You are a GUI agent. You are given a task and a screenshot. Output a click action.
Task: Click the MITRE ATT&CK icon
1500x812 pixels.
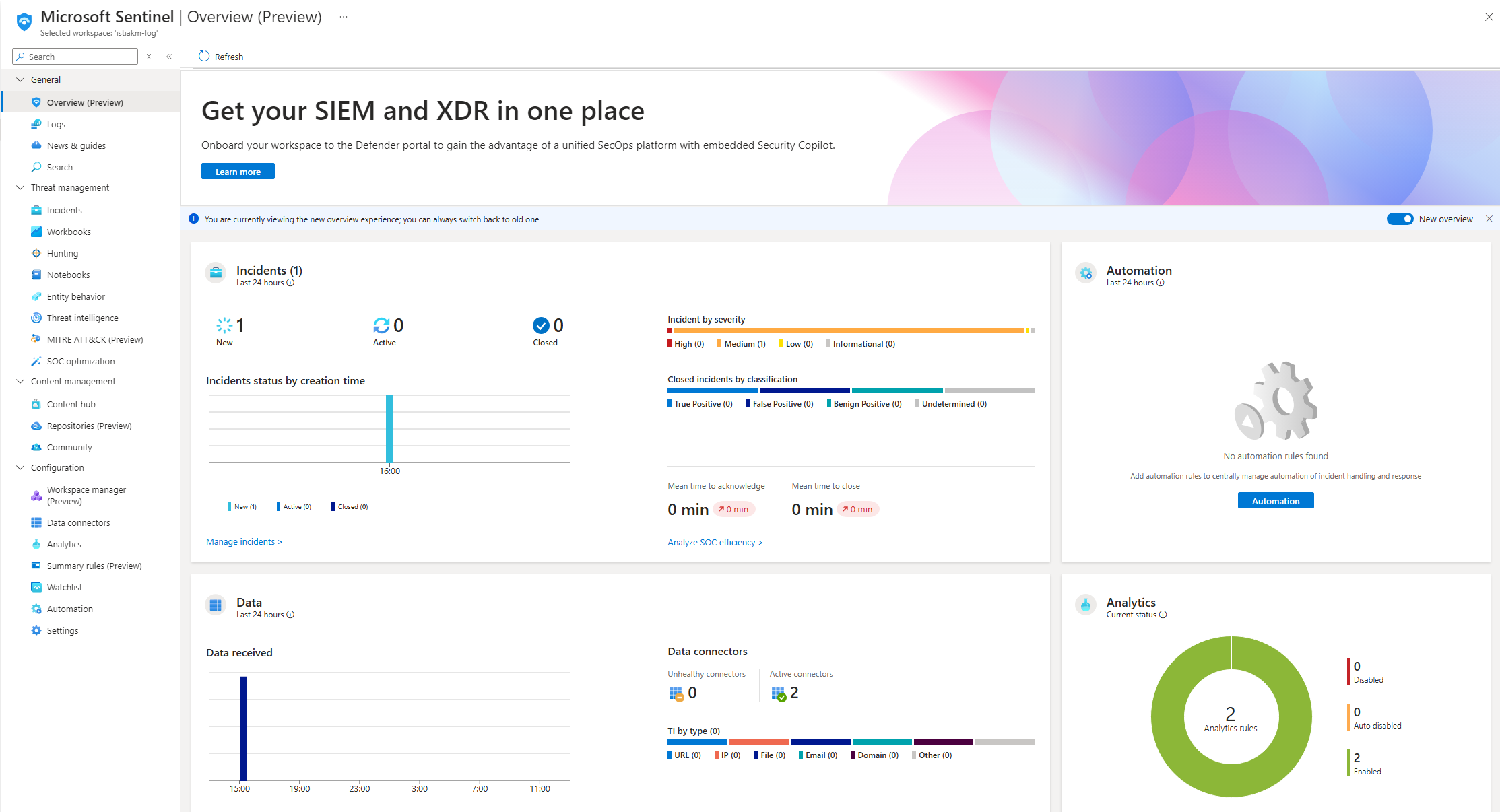pyautogui.click(x=36, y=339)
